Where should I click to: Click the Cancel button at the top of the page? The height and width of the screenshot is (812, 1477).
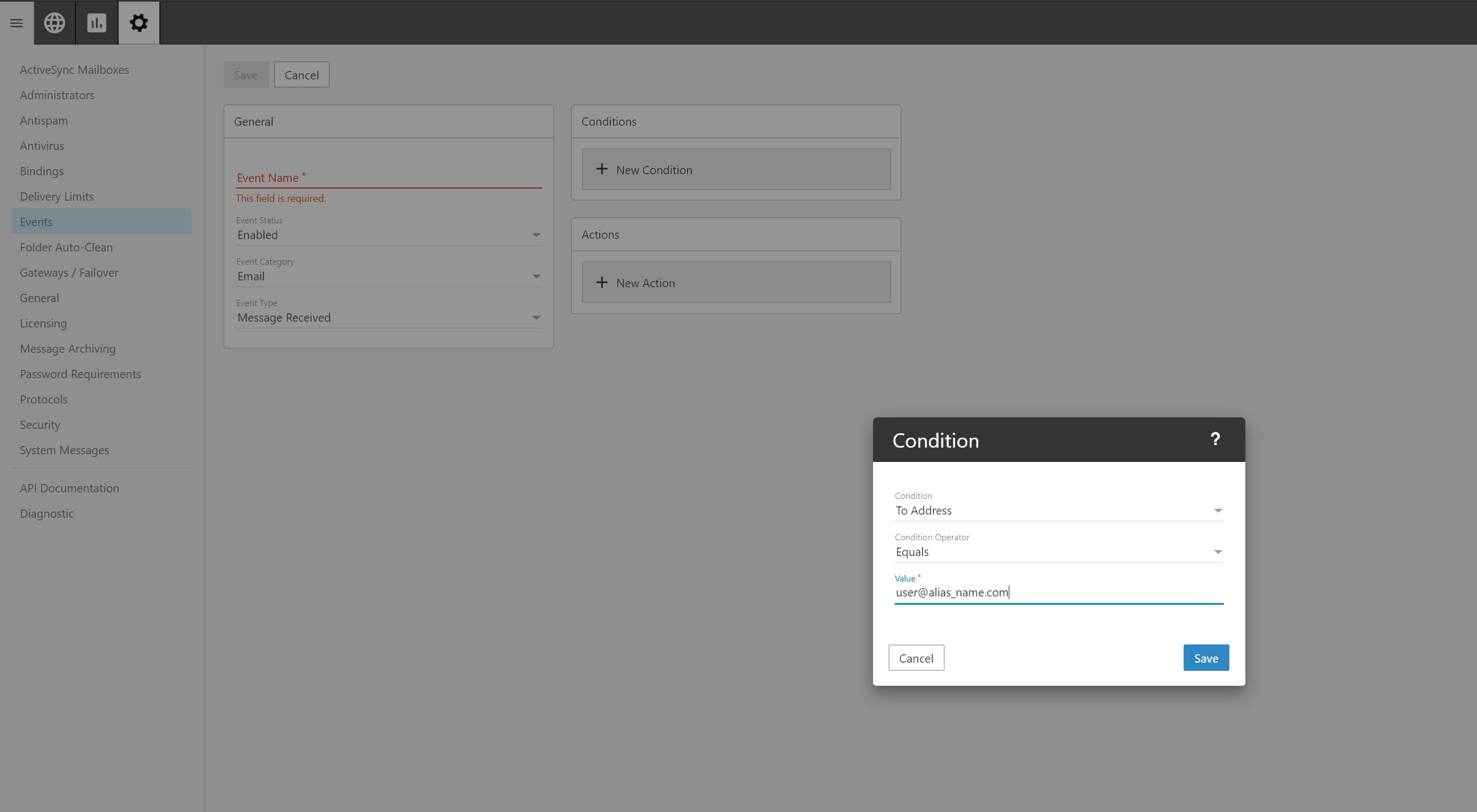301,75
